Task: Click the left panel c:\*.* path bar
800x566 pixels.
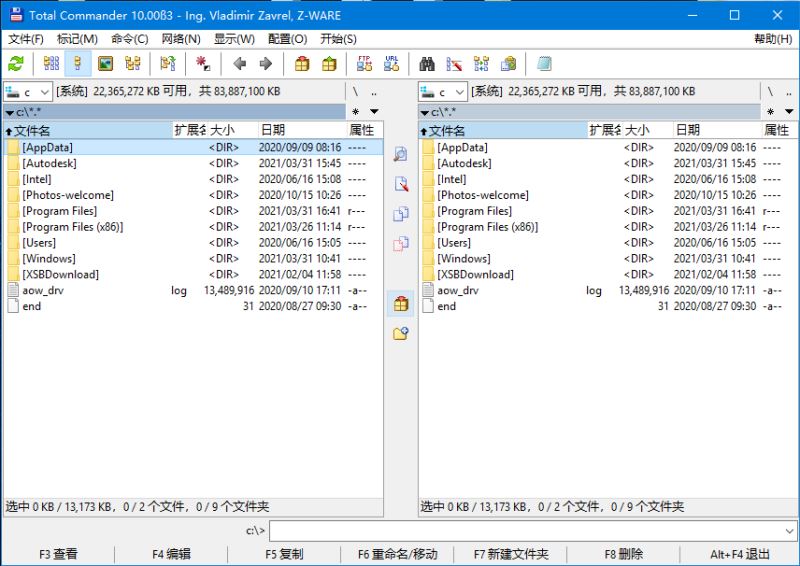Action: tap(175, 112)
